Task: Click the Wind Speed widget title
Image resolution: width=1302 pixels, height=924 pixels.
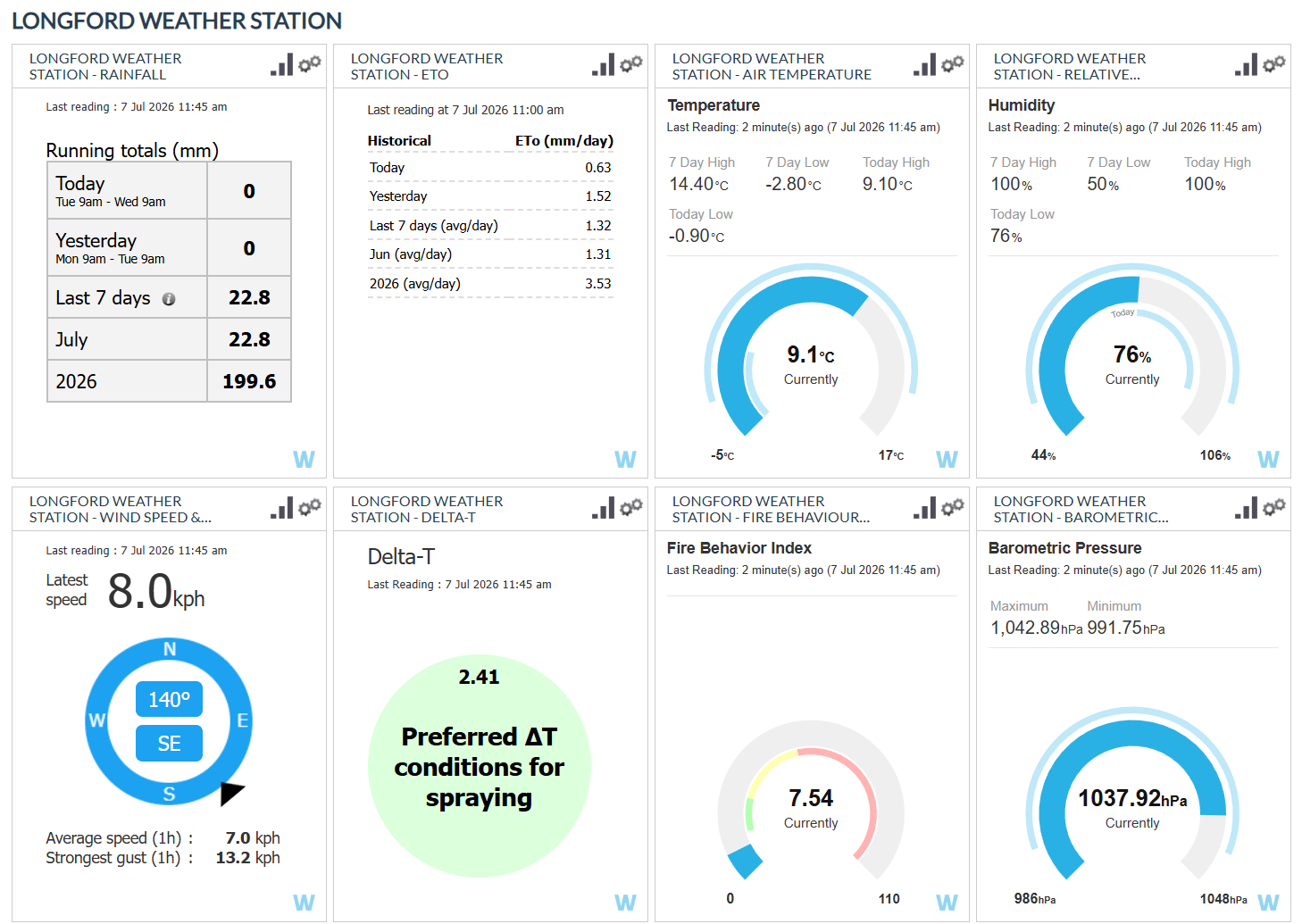Action: (x=121, y=509)
